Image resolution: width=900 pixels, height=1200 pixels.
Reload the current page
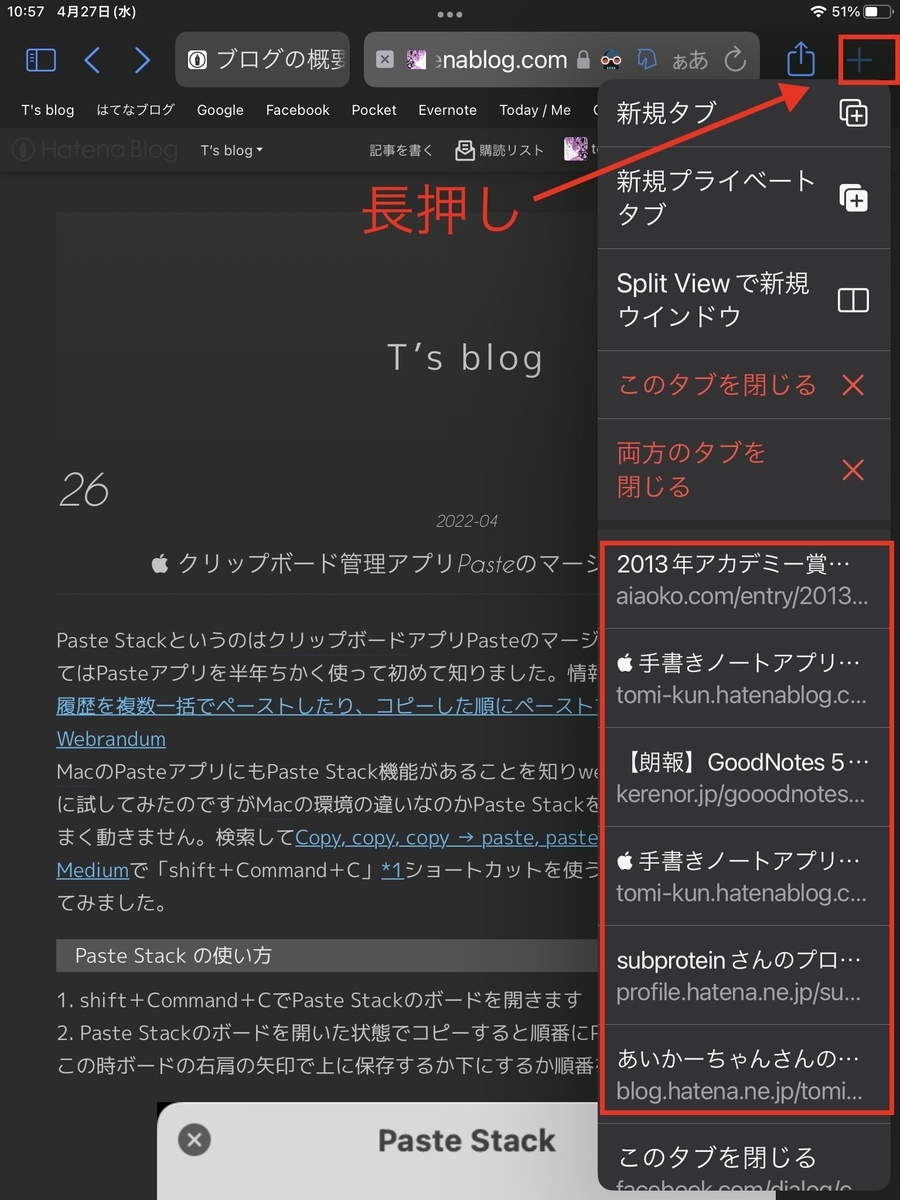pos(735,60)
